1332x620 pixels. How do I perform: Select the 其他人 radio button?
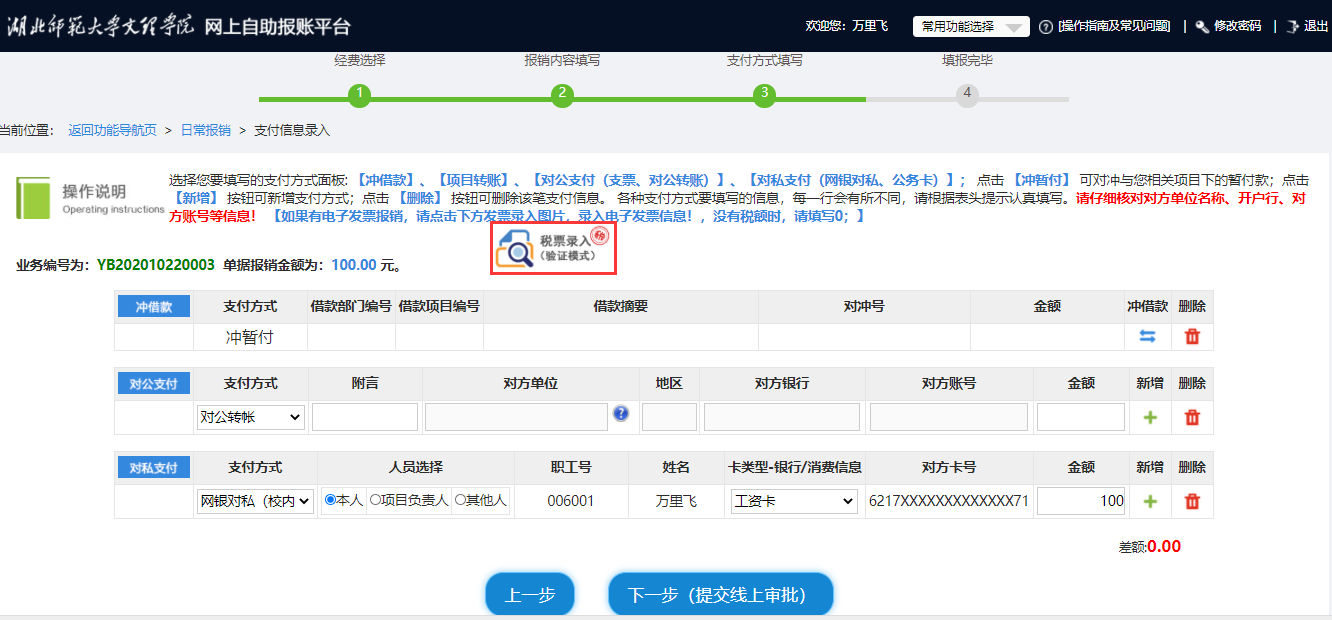click(x=460, y=500)
